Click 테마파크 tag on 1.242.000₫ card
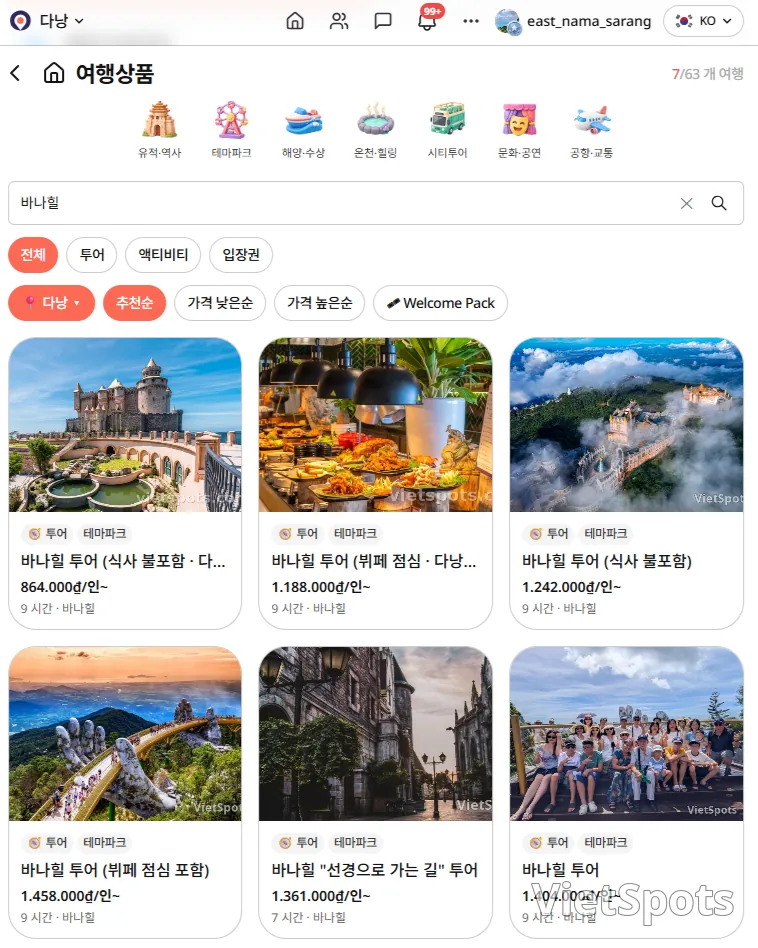 click(606, 534)
